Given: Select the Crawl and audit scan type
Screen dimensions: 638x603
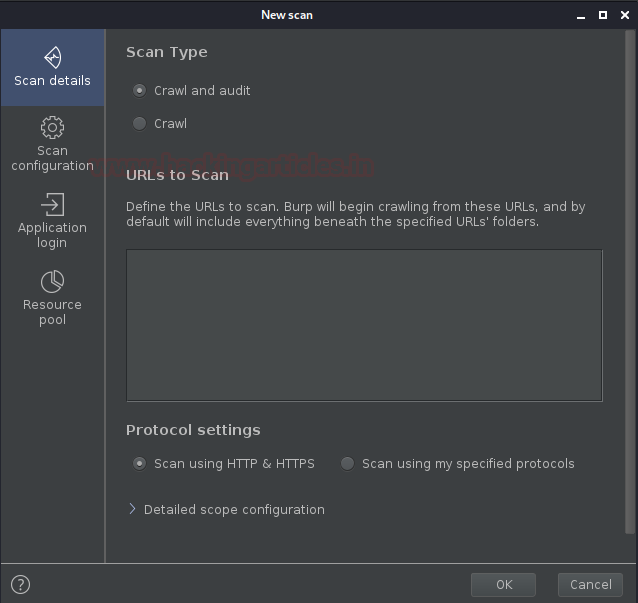Looking at the screenshot, I should click(x=140, y=91).
